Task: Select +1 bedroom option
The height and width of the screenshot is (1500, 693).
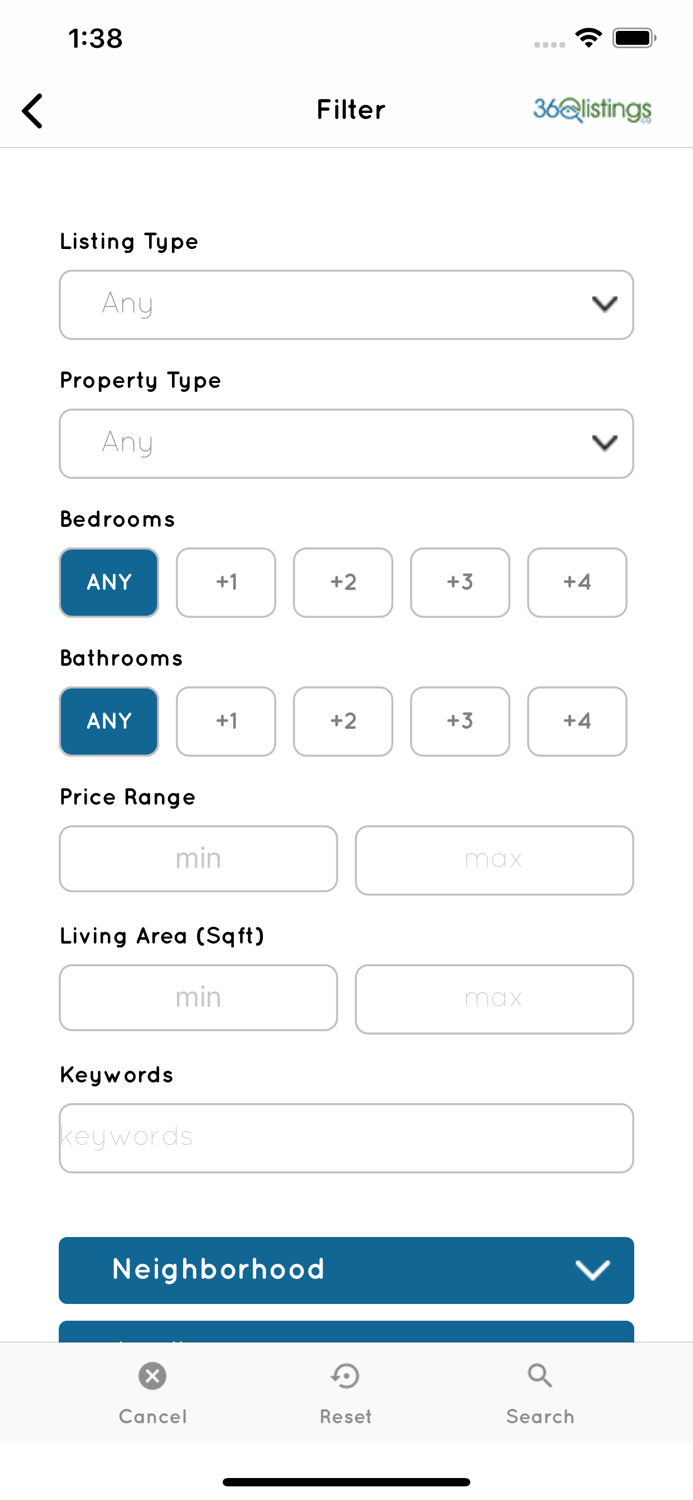Action: click(226, 582)
